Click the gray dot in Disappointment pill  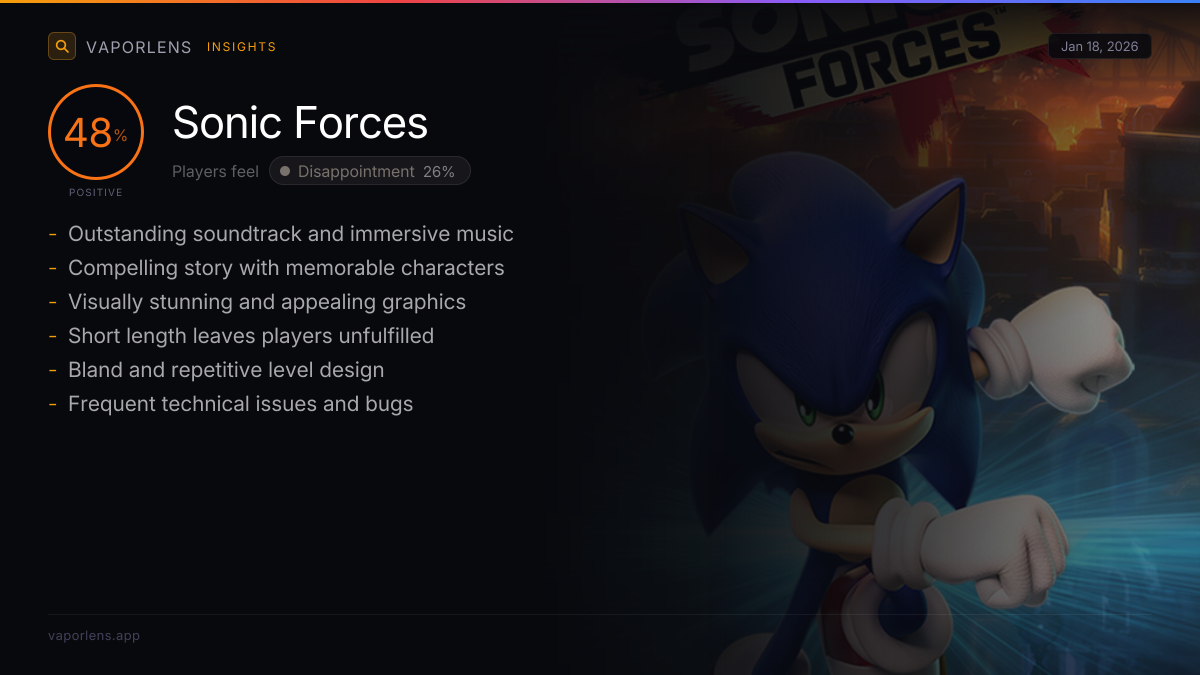click(x=285, y=171)
